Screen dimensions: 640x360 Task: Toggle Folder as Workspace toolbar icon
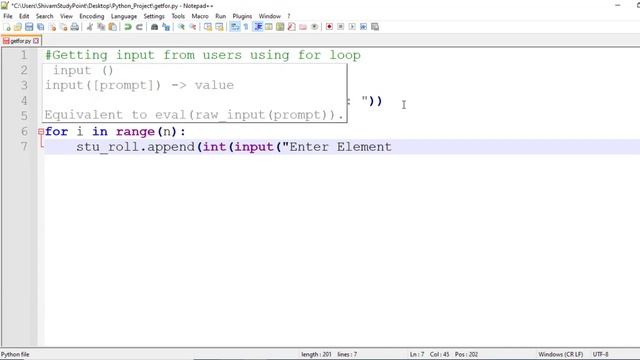(303, 27)
